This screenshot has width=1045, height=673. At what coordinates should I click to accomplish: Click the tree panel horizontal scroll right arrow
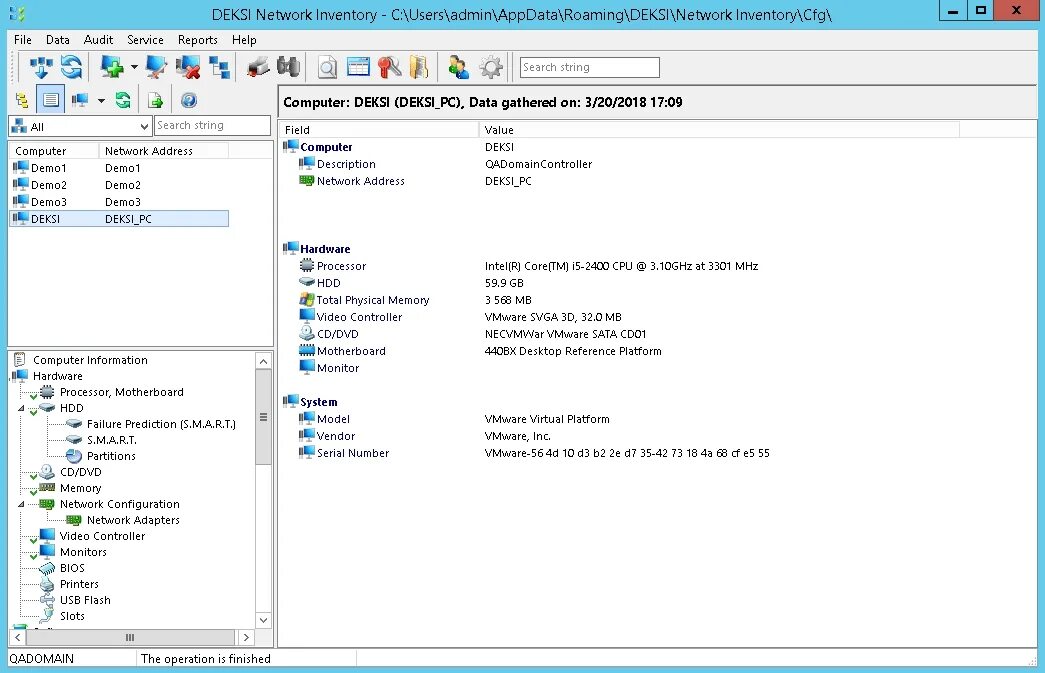[246, 637]
